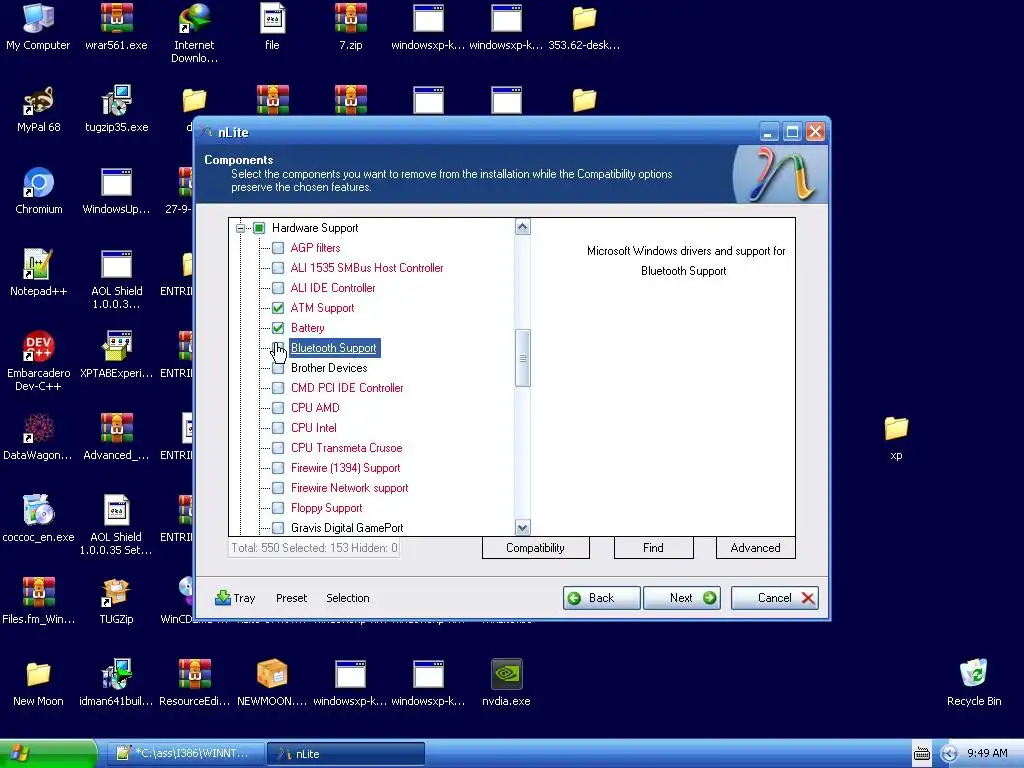Click the Compatibility button

[x=536, y=548]
